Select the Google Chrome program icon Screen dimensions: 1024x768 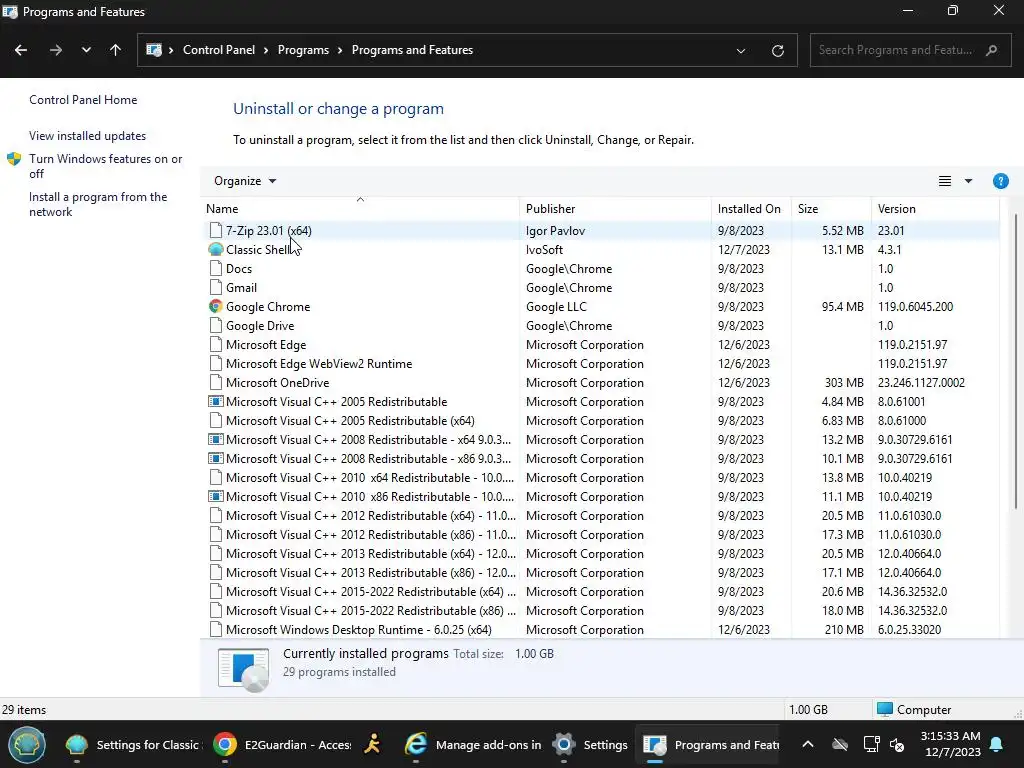(216, 306)
